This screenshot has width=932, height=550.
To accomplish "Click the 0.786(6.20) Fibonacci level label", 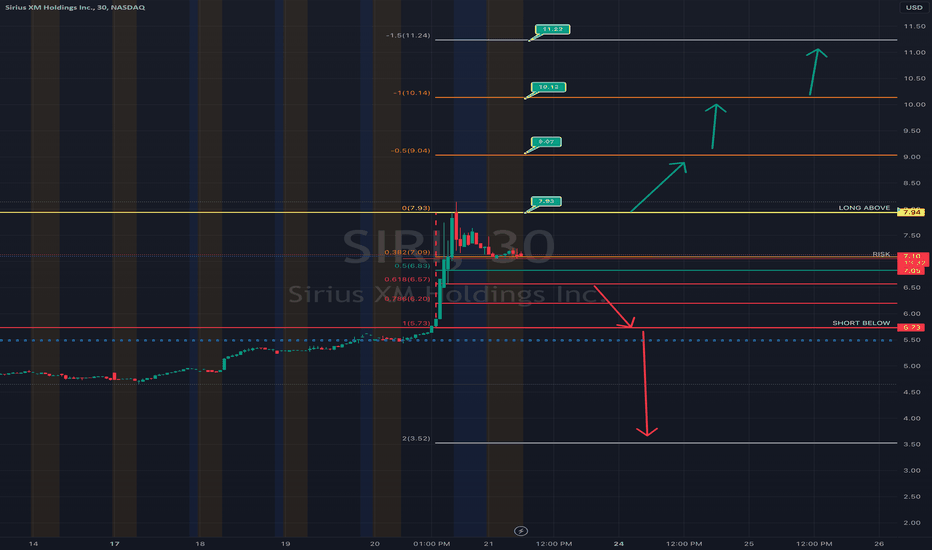I will tap(407, 298).
